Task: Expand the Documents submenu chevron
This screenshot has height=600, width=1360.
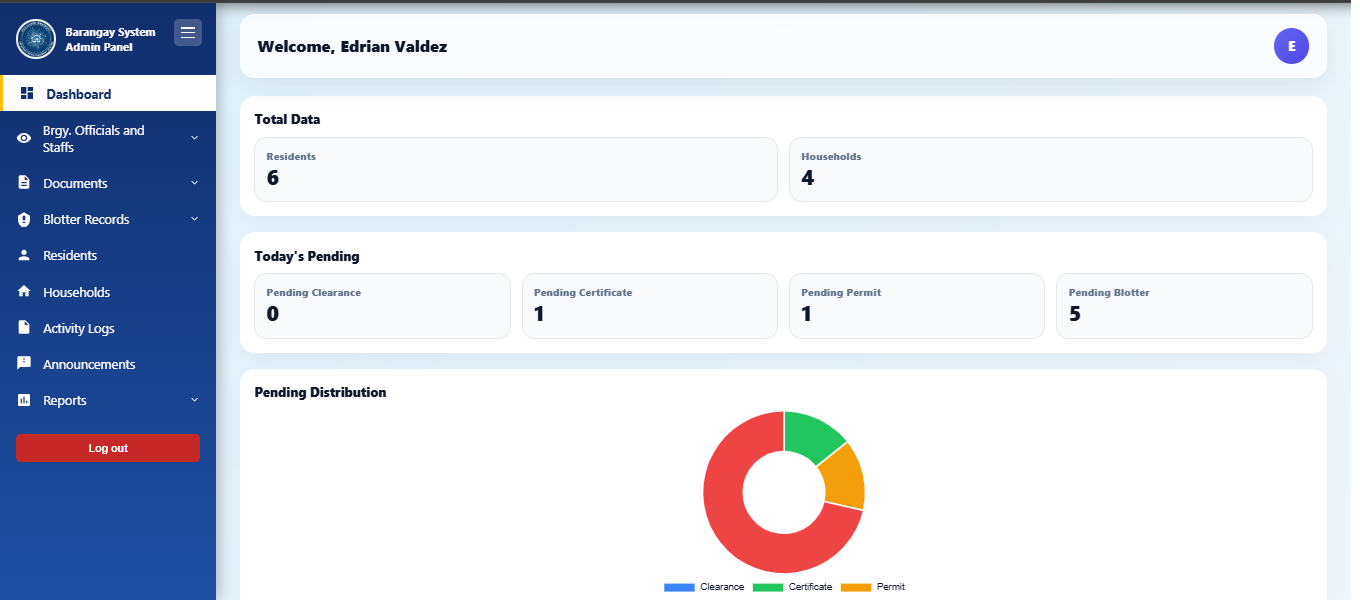Action: (194, 183)
